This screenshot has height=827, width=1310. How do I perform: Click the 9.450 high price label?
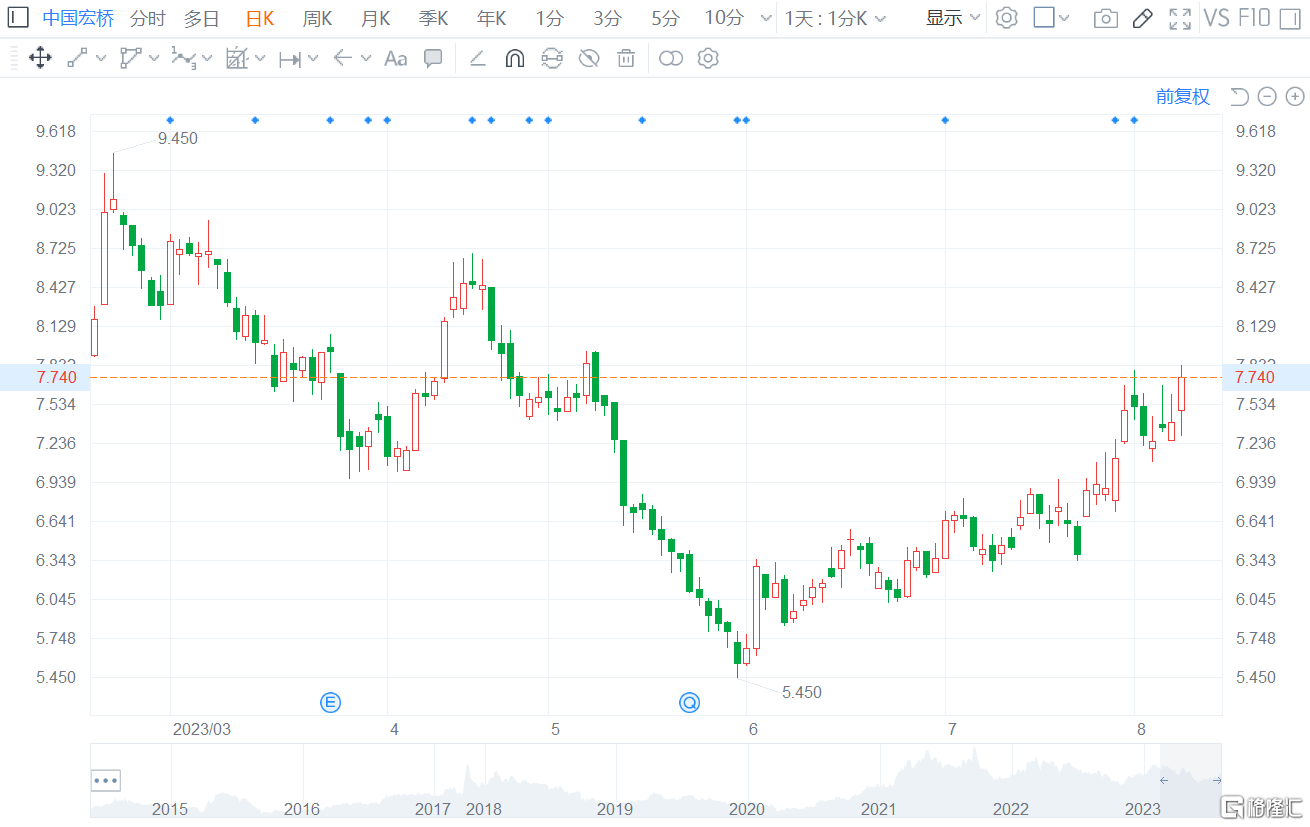(178, 139)
